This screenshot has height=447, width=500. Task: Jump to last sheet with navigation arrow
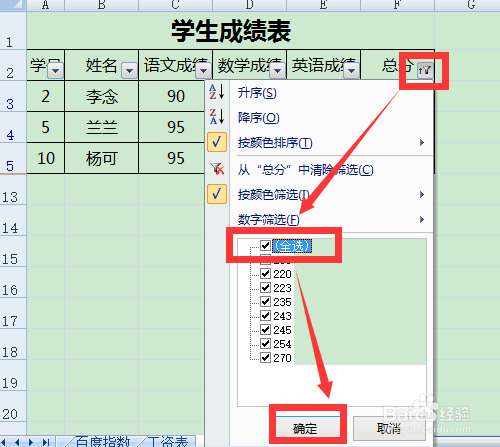coord(46,442)
